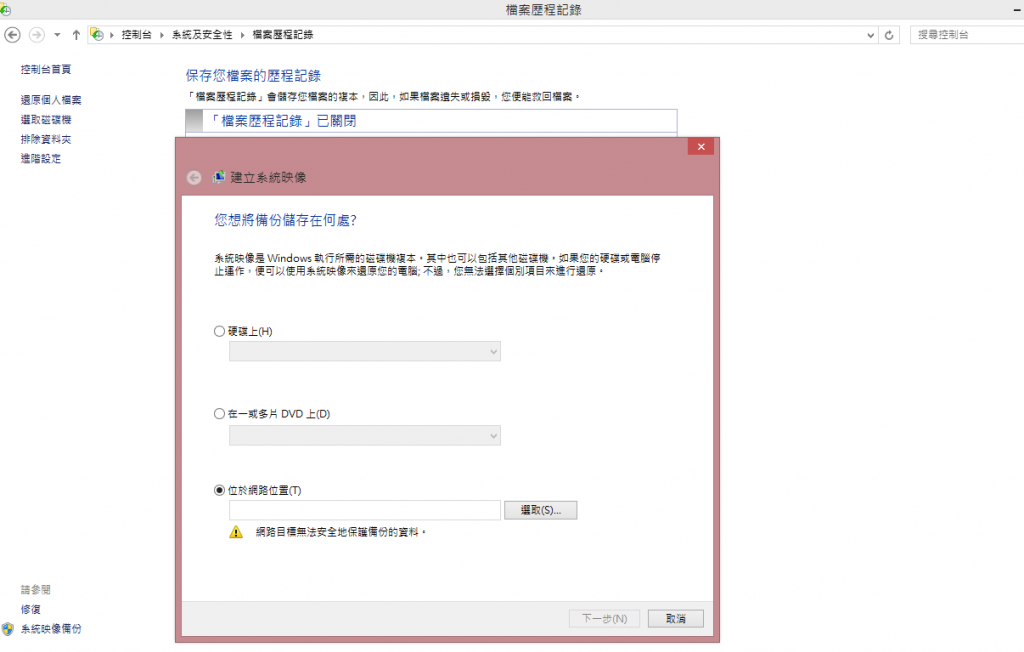Open recent locations dropdown arrow
The image size is (1024, 652).
click(57, 35)
